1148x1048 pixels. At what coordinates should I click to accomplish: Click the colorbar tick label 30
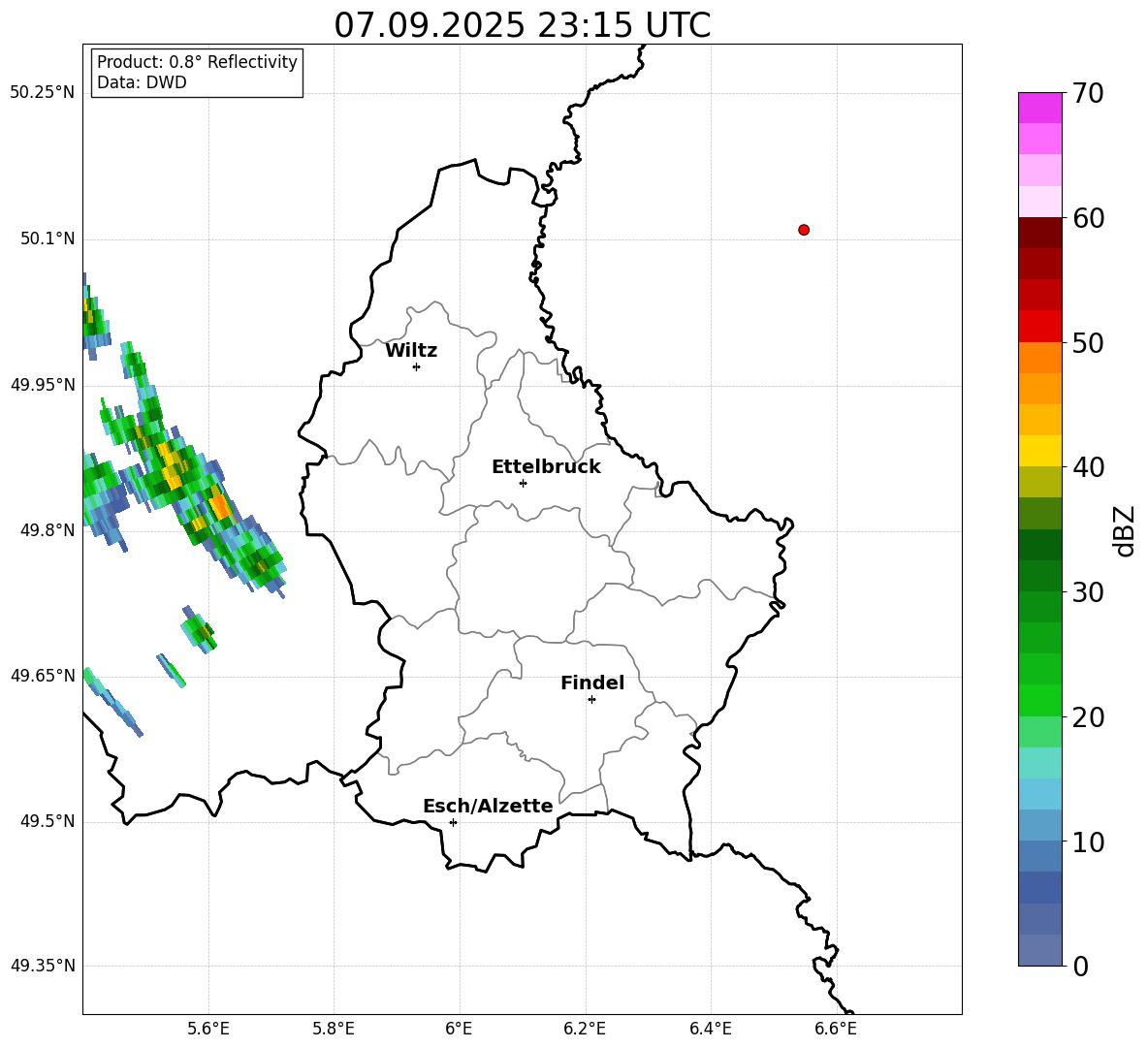[x=1089, y=592]
